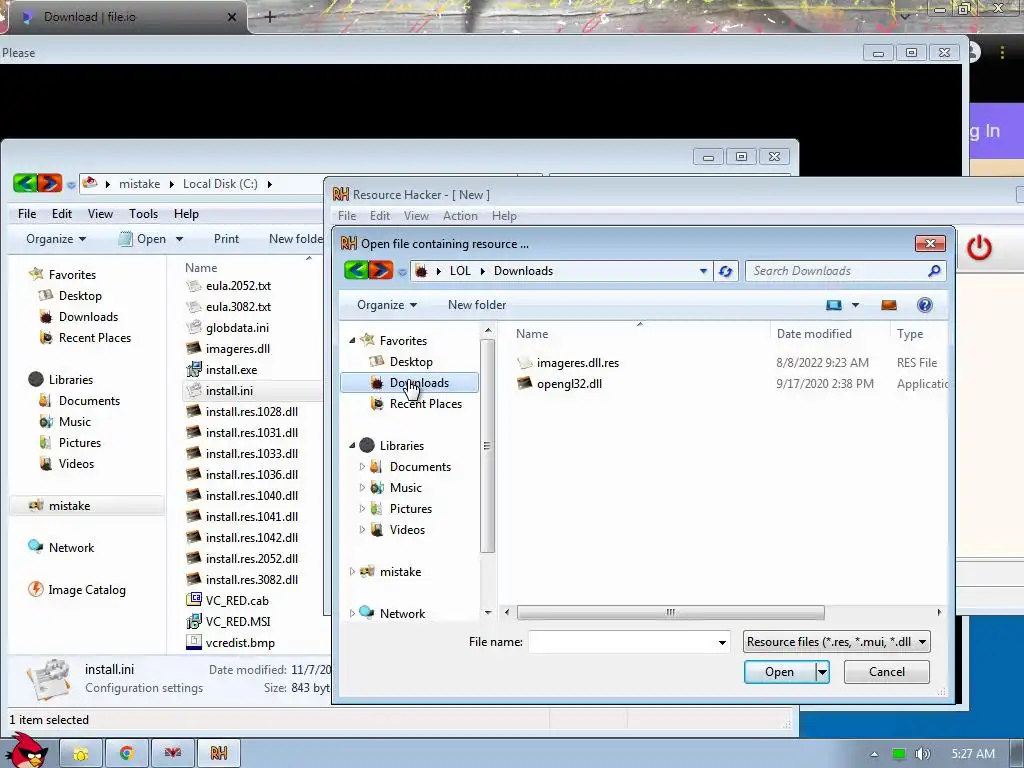The width and height of the screenshot is (1024, 768).
Task: Open the Organize dropdown in the dialog
Action: click(387, 305)
